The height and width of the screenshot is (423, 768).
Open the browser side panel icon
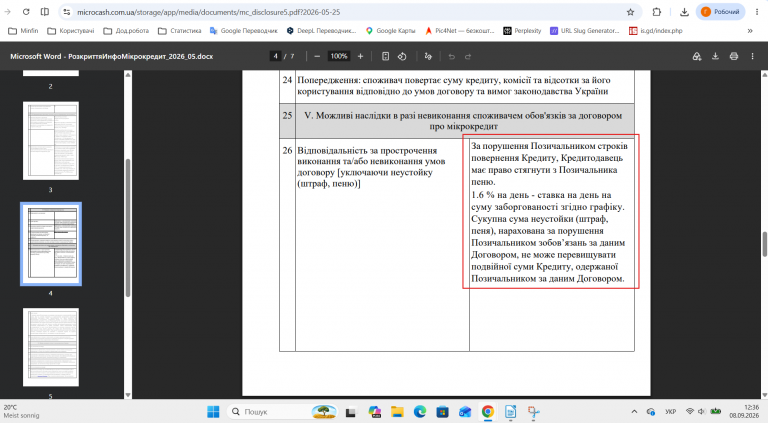(45, 12)
